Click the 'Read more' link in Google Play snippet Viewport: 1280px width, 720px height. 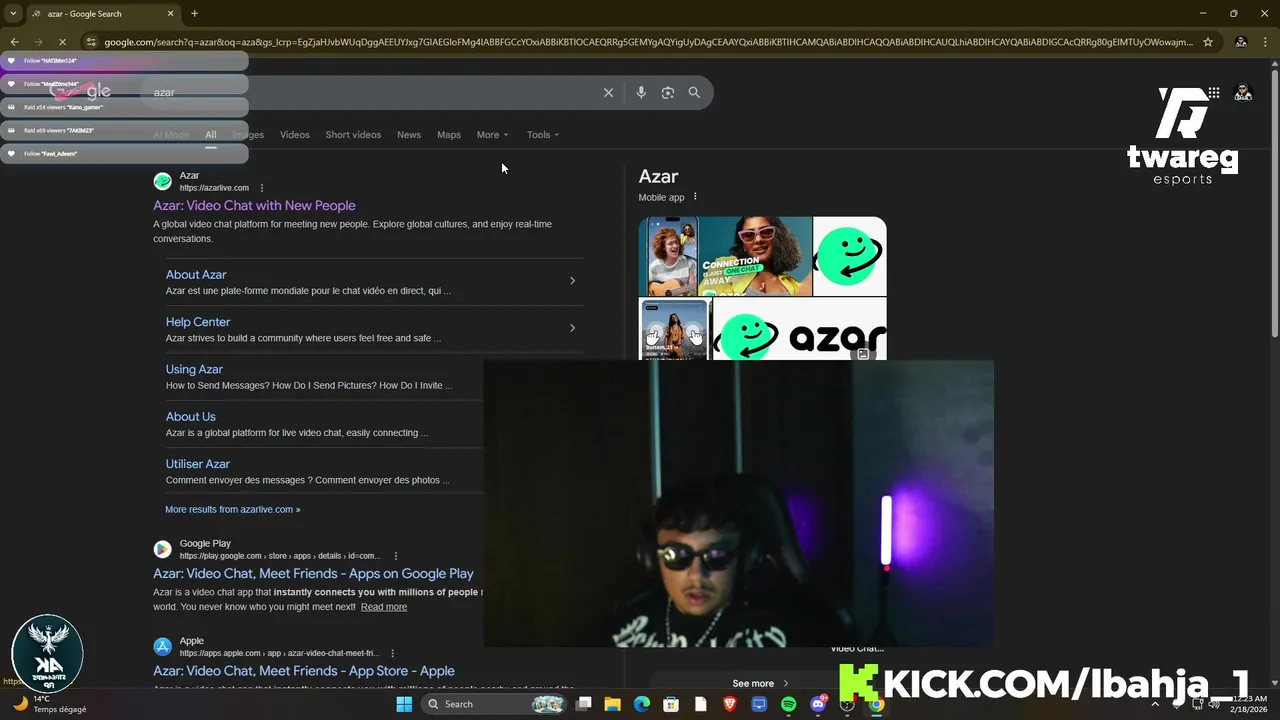[x=384, y=607]
